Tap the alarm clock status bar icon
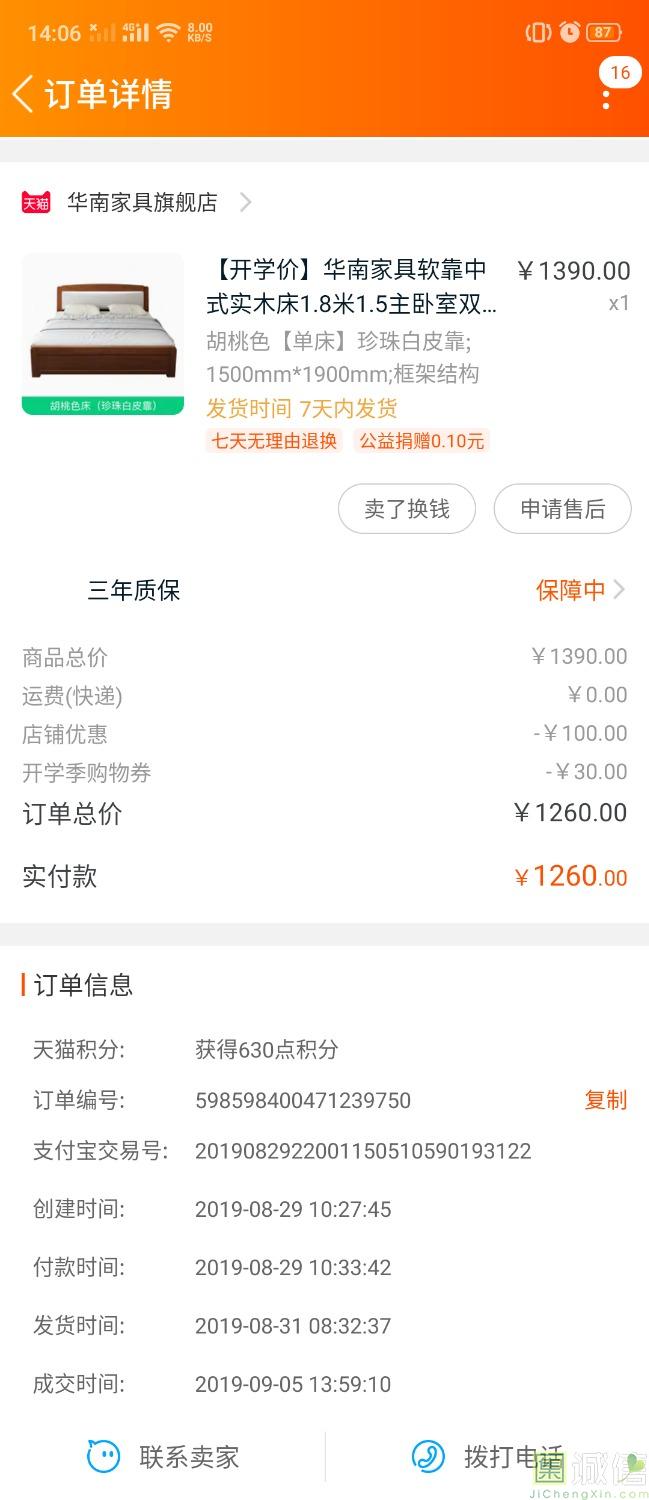The image size is (649, 1500). [569, 32]
